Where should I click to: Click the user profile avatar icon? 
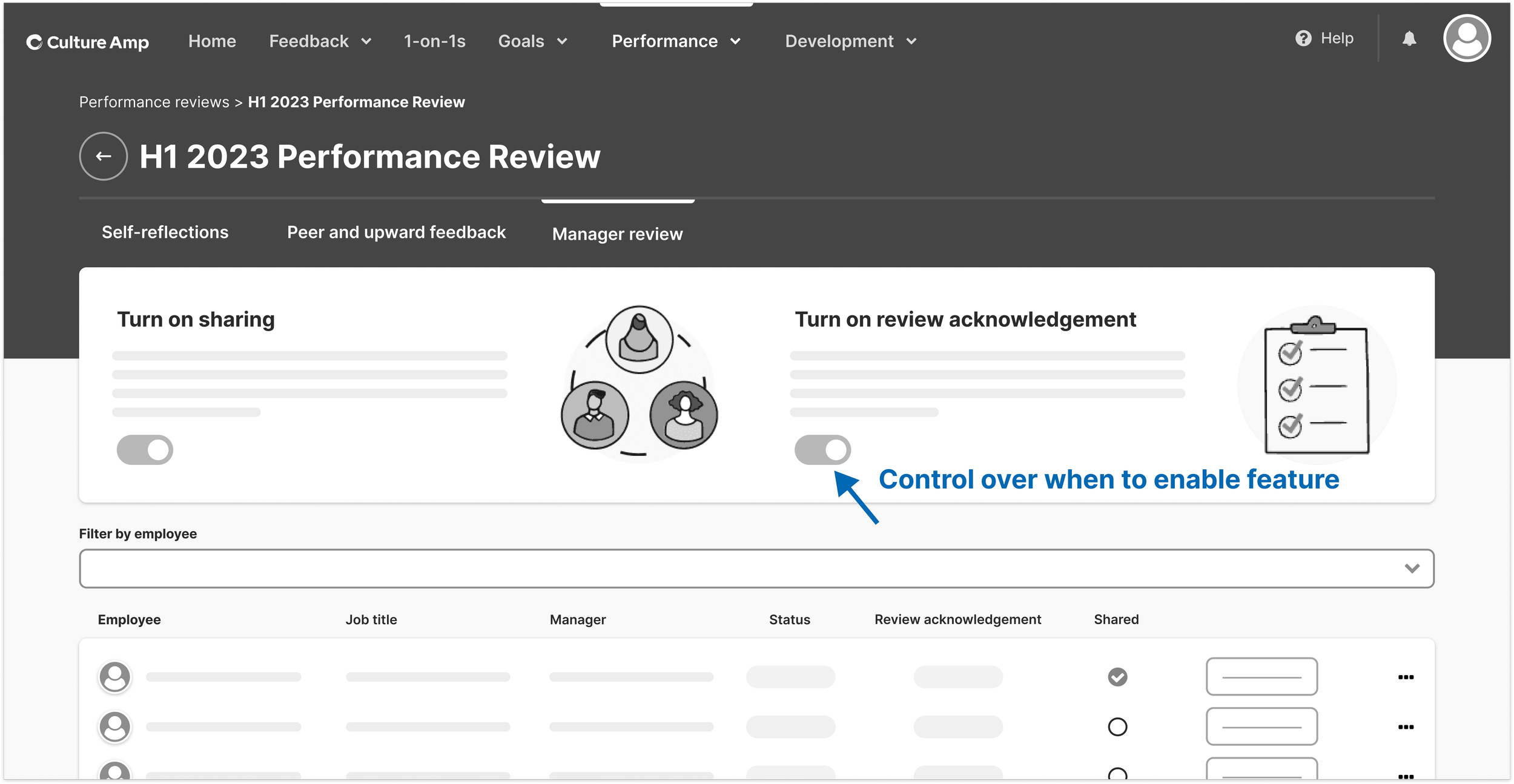(x=1466, y=39)
